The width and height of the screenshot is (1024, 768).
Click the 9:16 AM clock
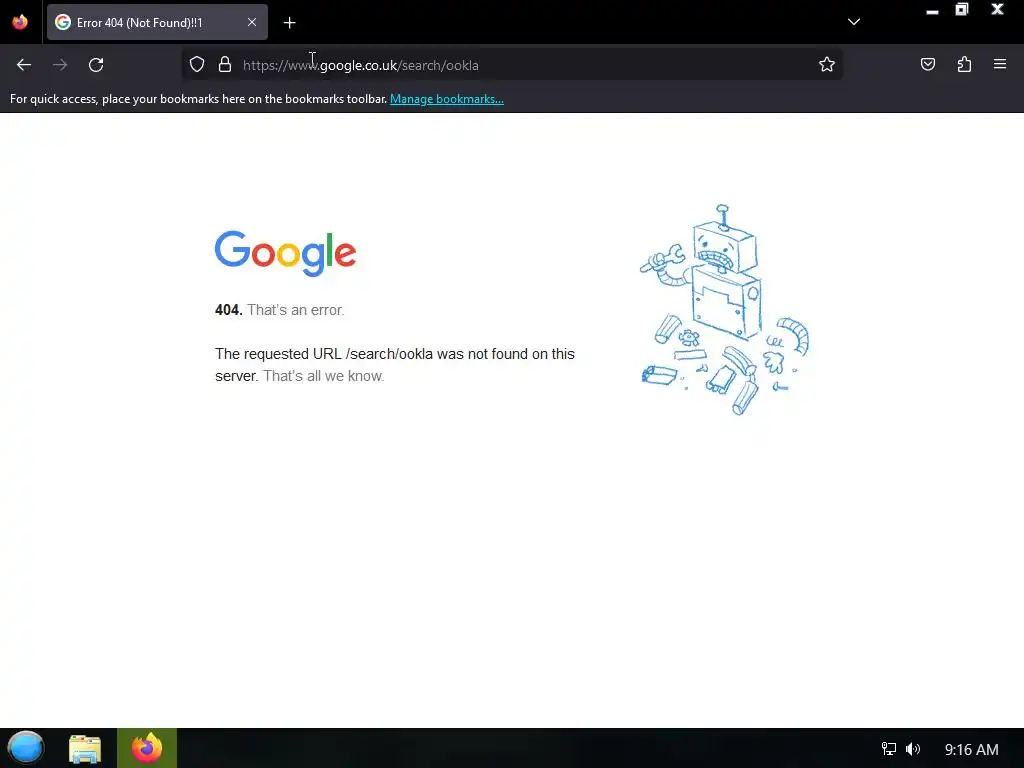(x=972, y=750)
